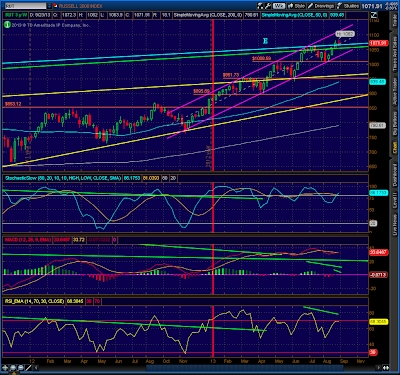400x375 pixels.
Task: Click the share icon left of the wrench
Action: [x=260, y=6]
